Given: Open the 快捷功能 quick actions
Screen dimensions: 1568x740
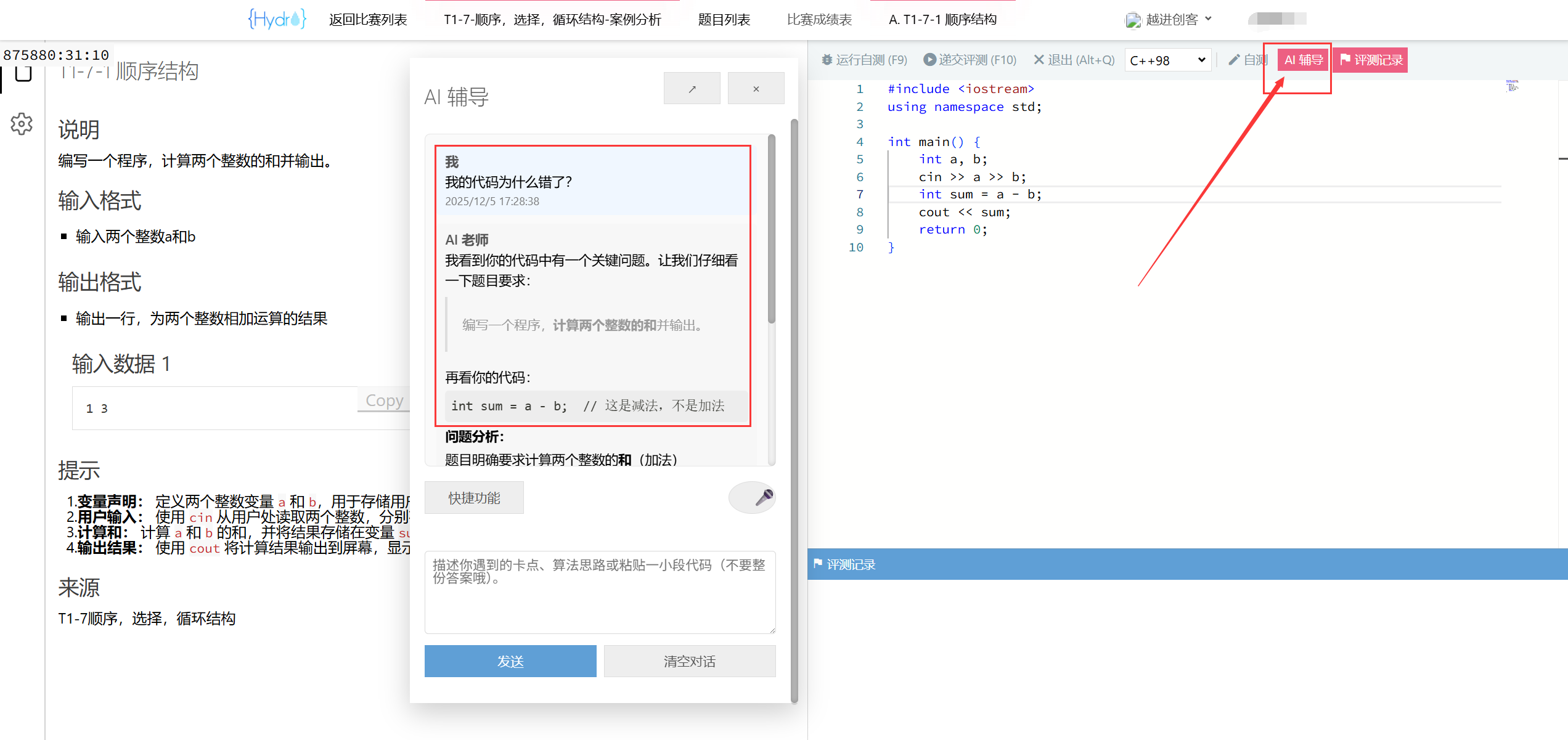Looking at the screenshot, I should pos(474,497).
